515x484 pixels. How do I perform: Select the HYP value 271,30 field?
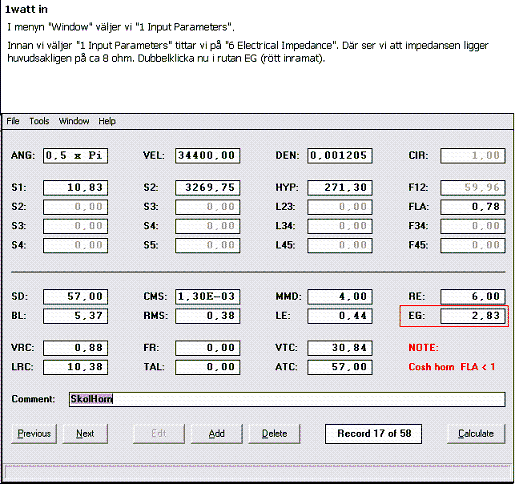(340, 188)
